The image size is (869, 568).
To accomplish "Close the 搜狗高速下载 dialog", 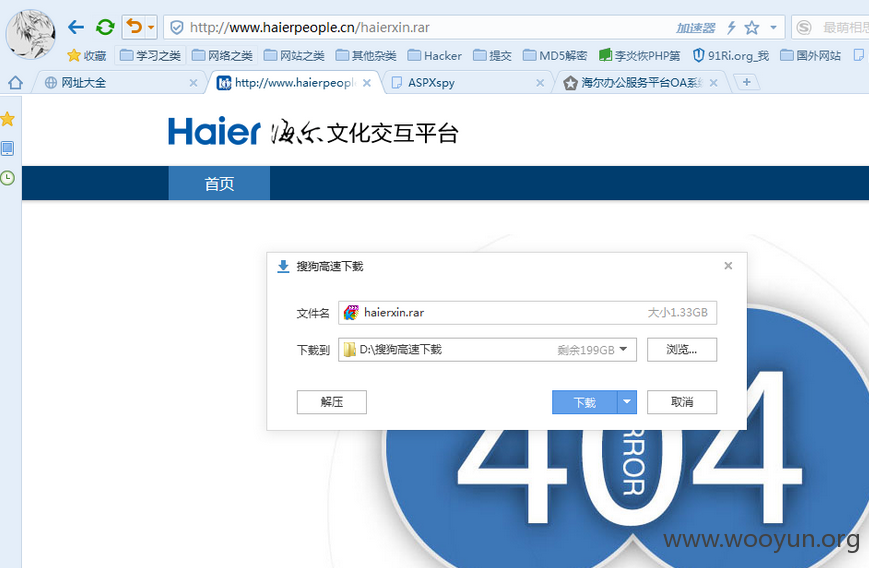I will [x=728, y=266].
